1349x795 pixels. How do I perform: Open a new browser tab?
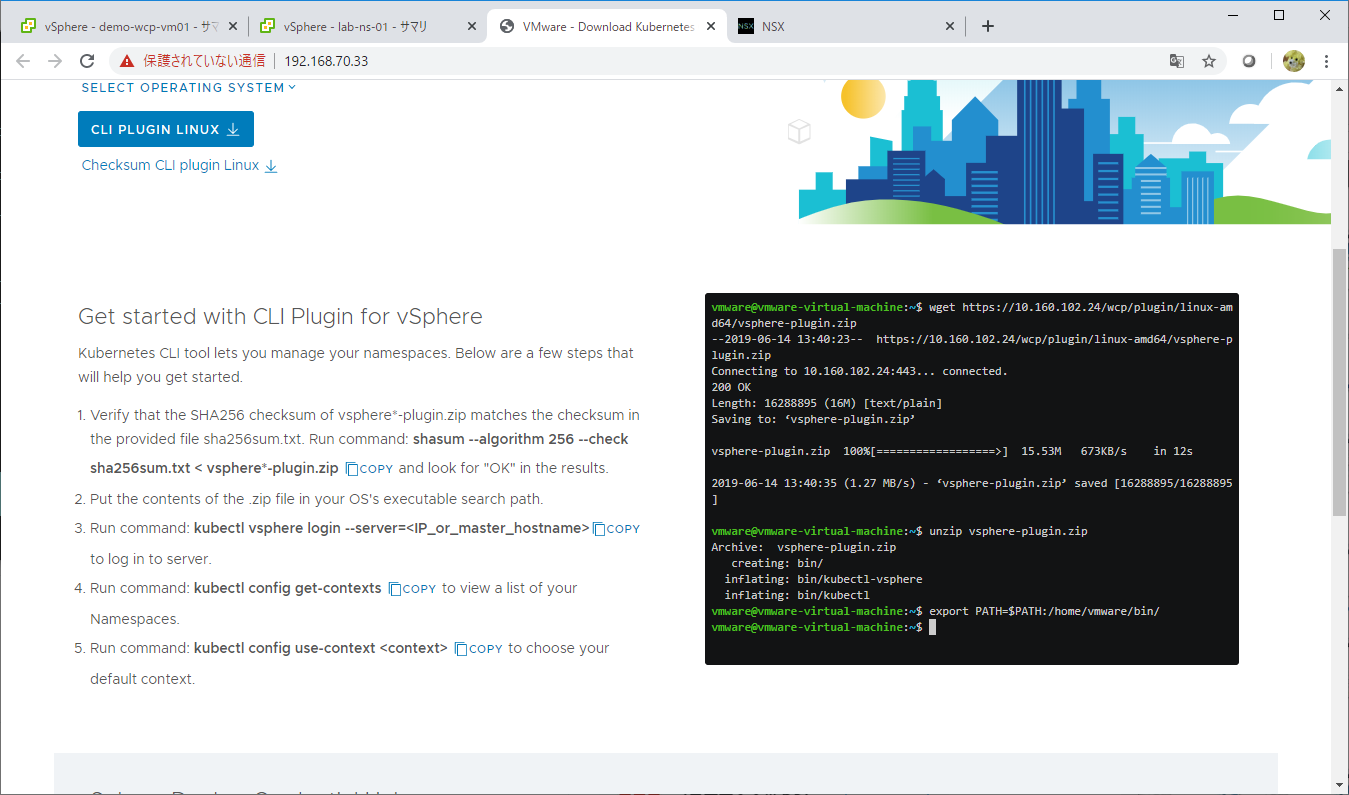click(988, 27)
